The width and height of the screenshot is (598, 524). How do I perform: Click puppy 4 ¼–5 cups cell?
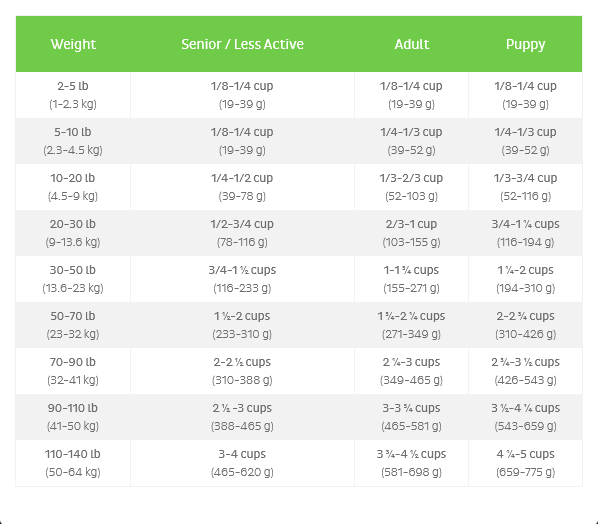(x=525, y=463)
